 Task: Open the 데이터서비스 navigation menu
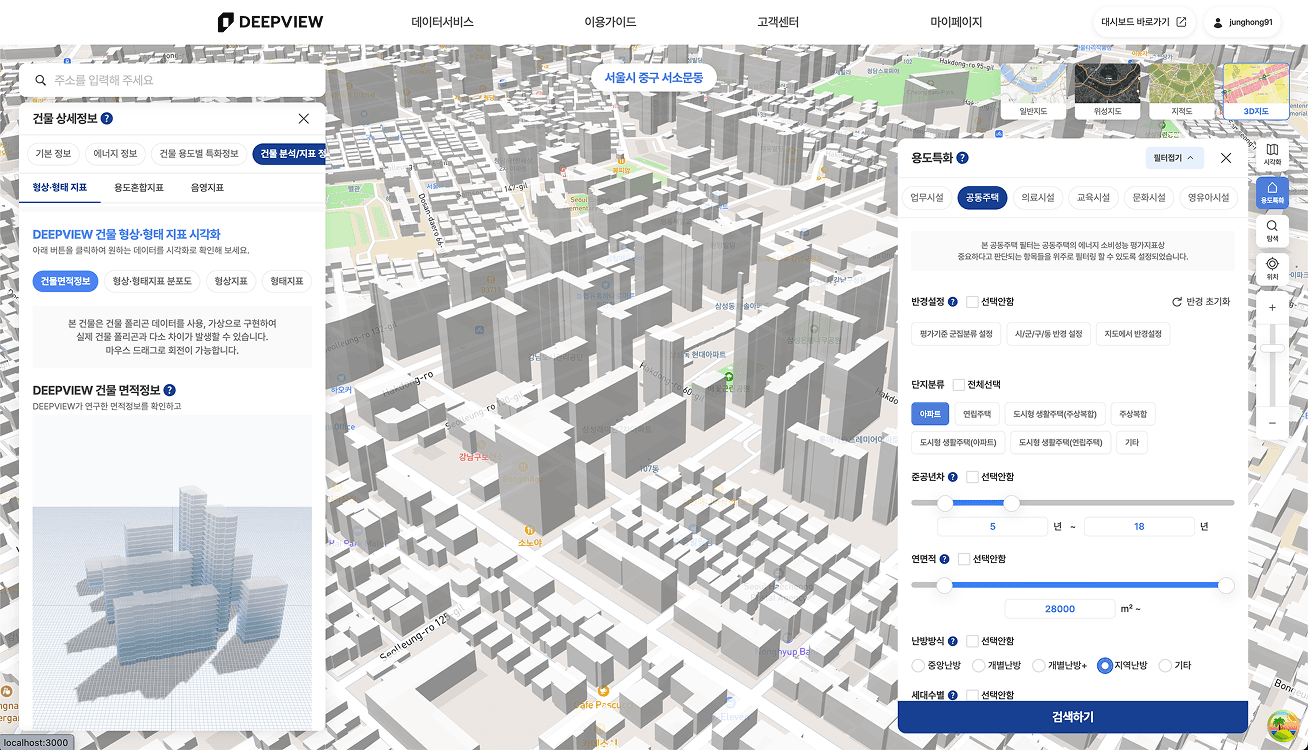[442, 22]
